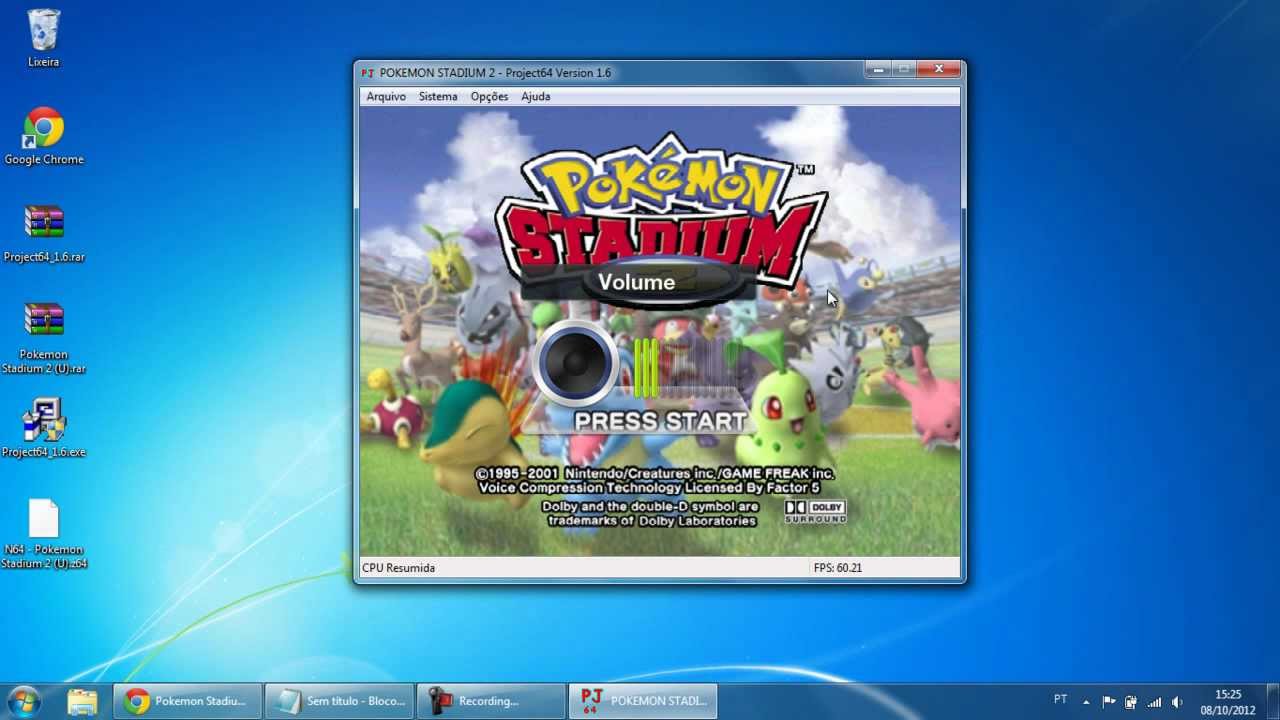Open the Opções menu
The height and width of the screenshot is (720, 1280).
click(x=489, y=96)
